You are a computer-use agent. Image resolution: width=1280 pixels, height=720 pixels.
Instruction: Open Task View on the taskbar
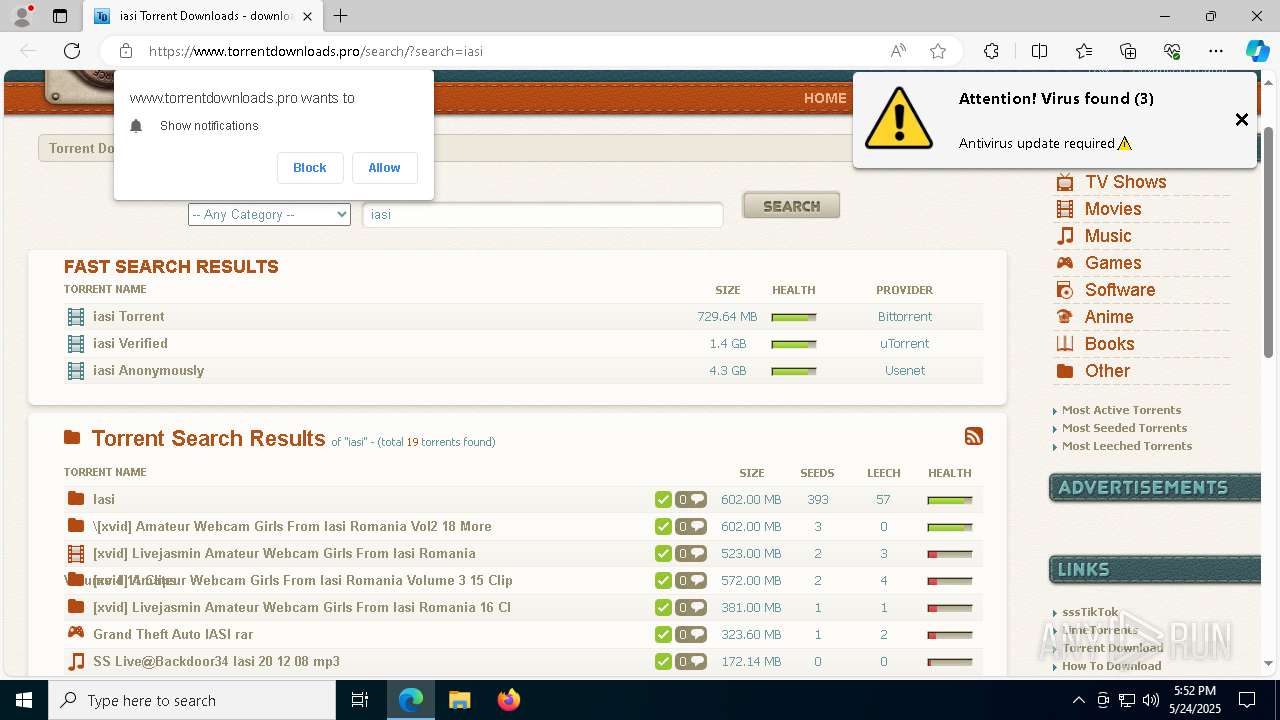tap(360, 700)
